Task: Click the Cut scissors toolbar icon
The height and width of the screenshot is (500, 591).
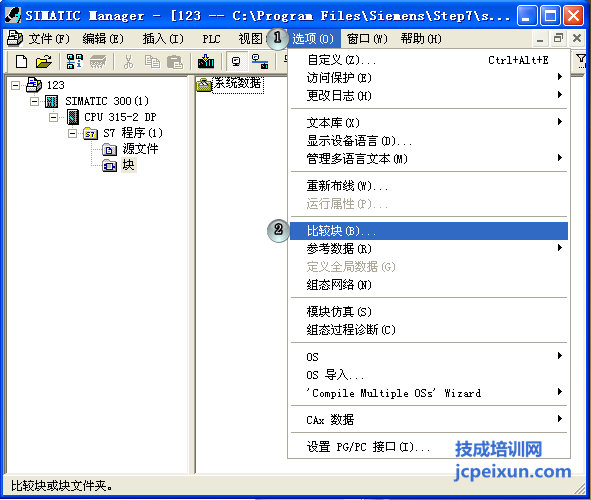Action: coord(128,61)
